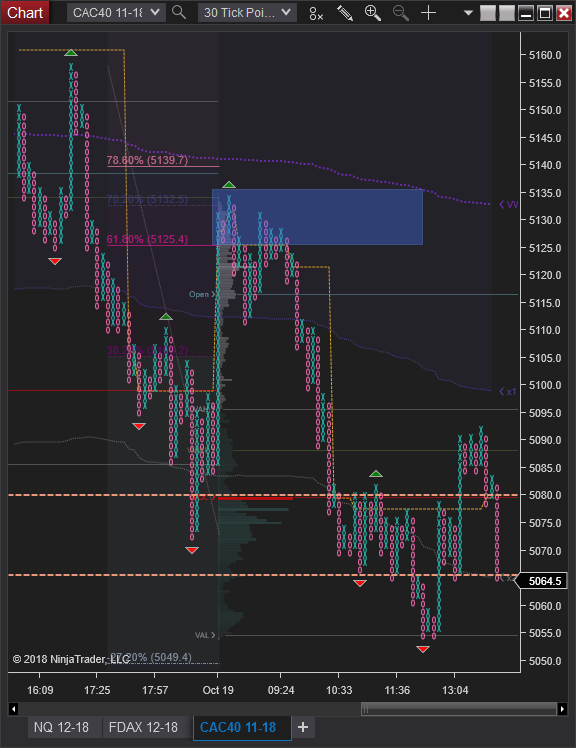Switch to the FDAX 12-18 tab

tap(143, 727)
